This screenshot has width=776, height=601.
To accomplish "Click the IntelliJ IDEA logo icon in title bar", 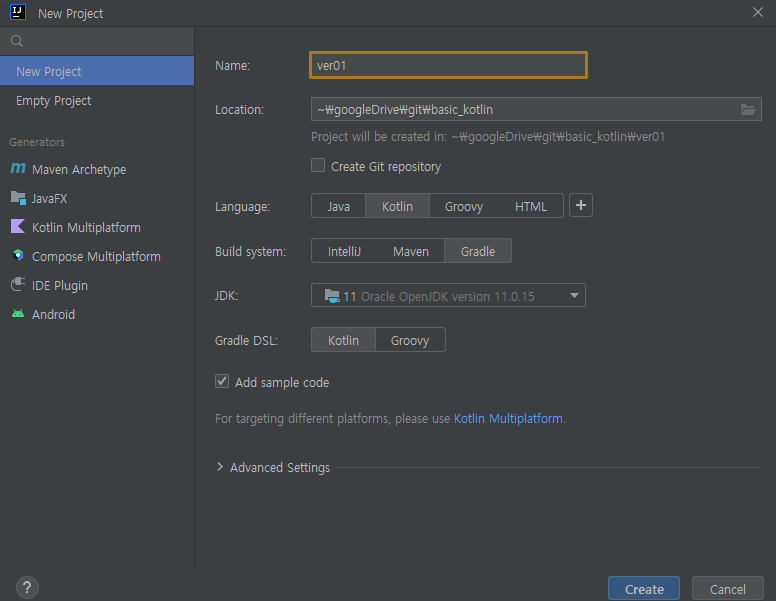I will tap(18, 12).
